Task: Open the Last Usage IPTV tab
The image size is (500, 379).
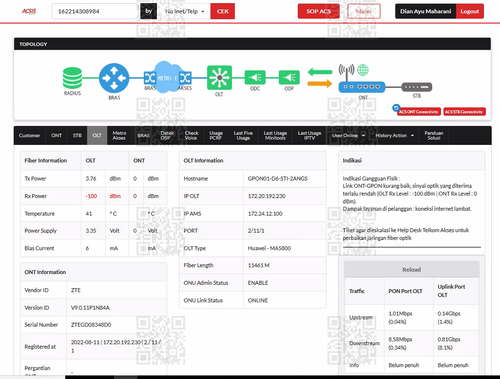Action: click(309, 135)
